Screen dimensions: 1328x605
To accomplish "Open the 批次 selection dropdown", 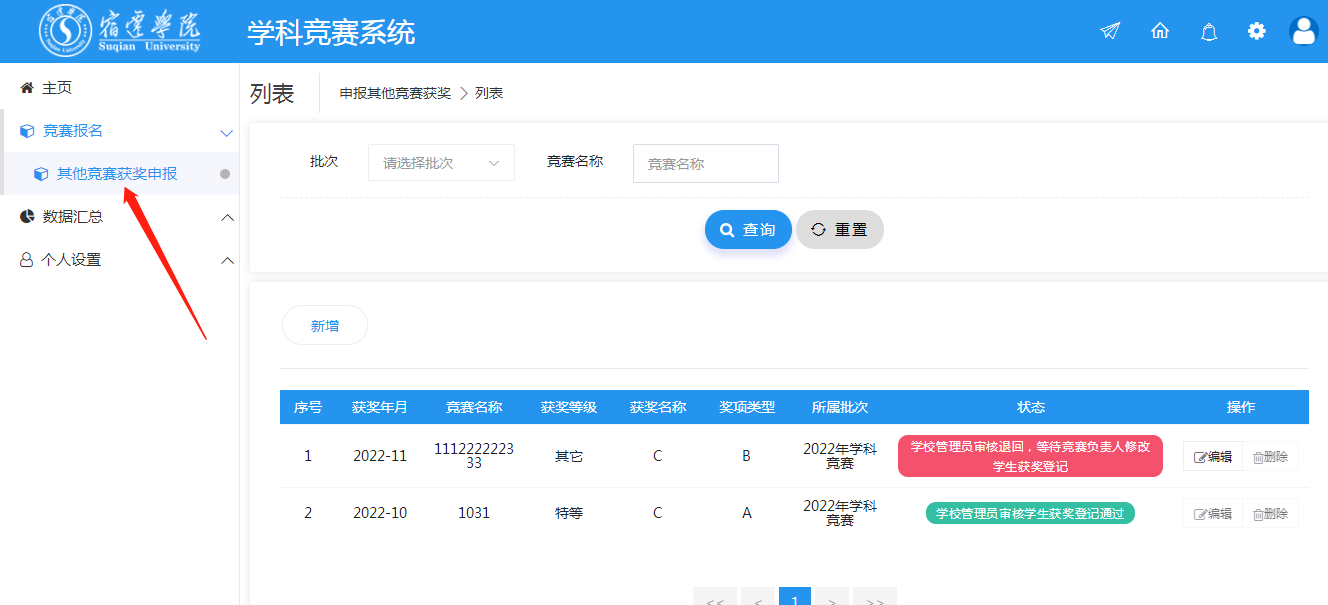I will tap(441, 163).
